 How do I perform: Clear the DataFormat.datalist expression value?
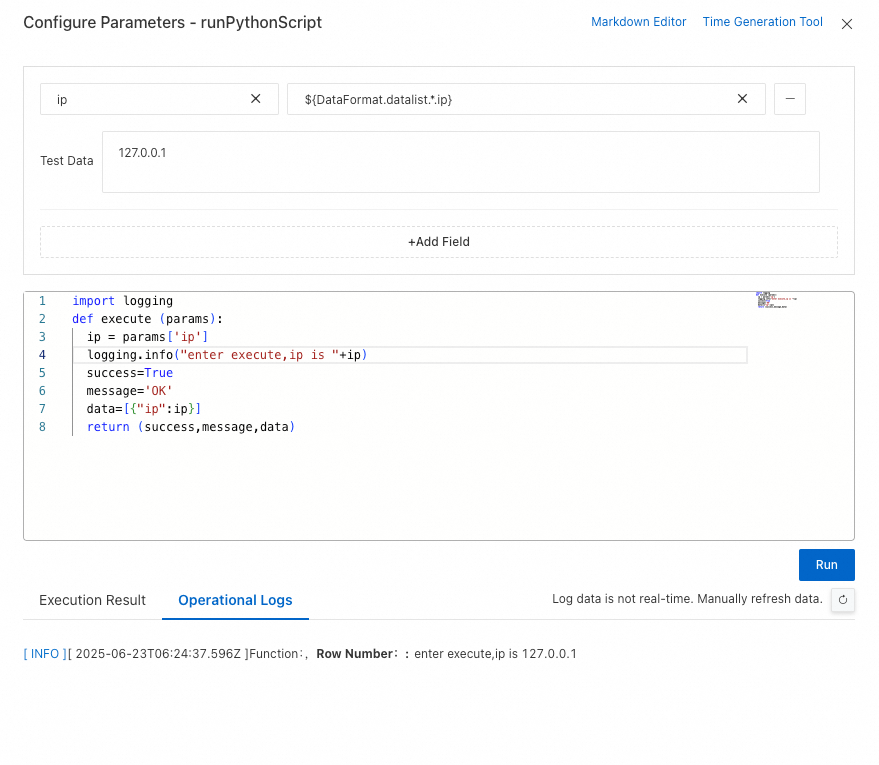click(x=742, y=99)
